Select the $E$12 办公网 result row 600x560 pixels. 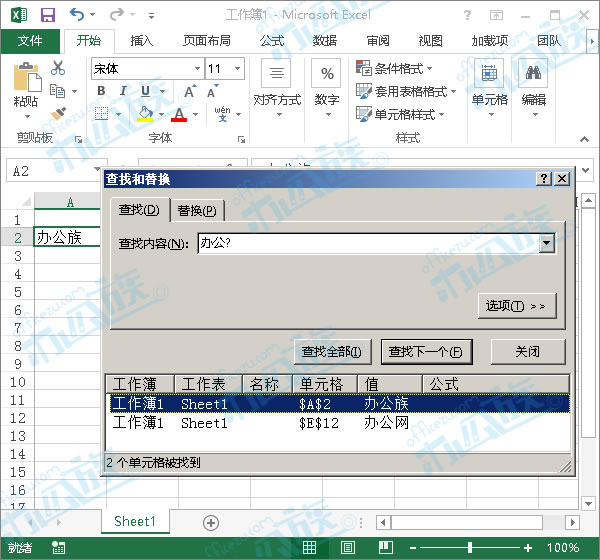click(x=338, y=423)
